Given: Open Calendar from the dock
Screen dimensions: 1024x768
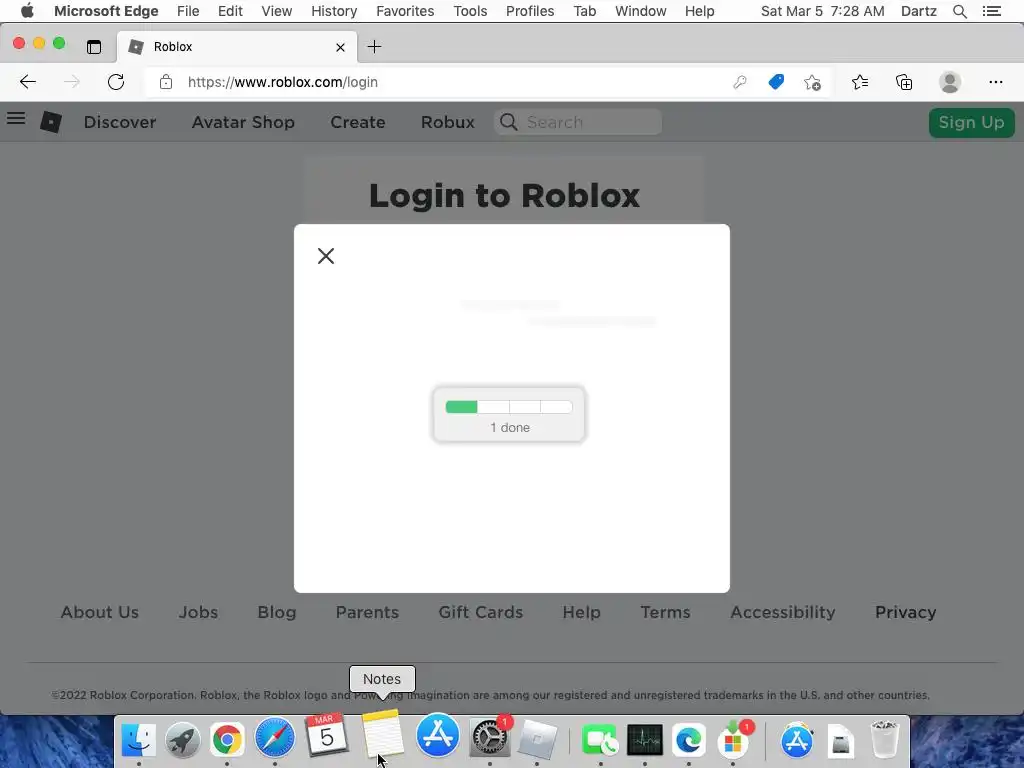Looking at the screenshot, I should (326, 734).
